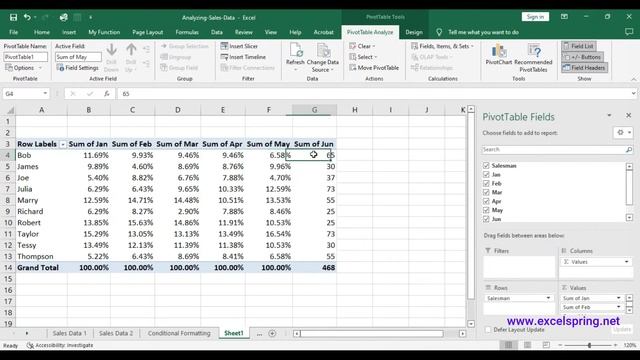Click the Insert Function fx icon
Screen dimensions: 640x360
[107, 94]
